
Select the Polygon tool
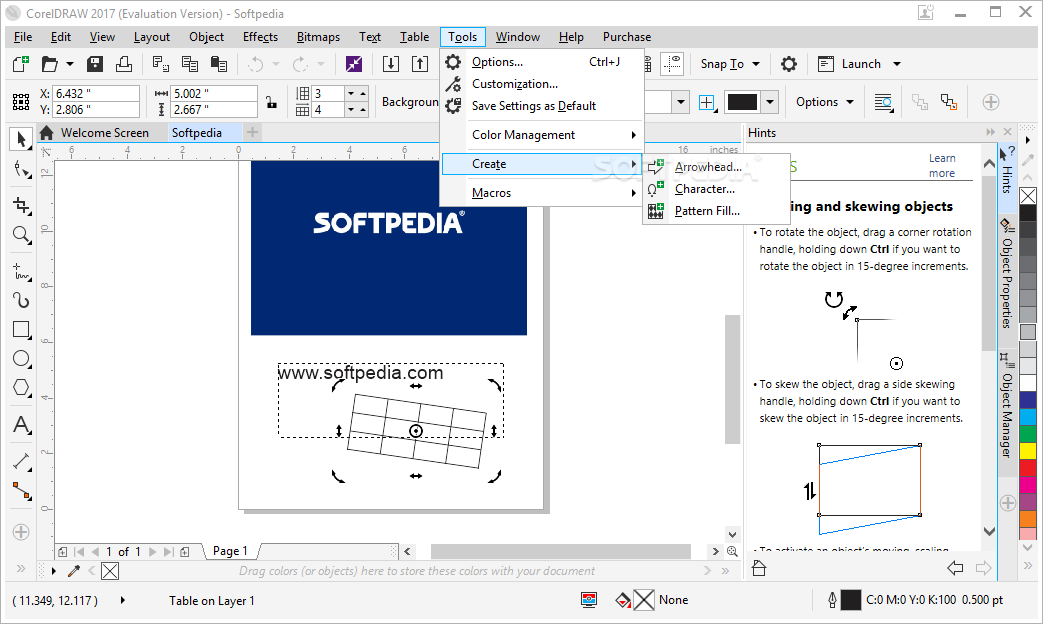(21, 388)
